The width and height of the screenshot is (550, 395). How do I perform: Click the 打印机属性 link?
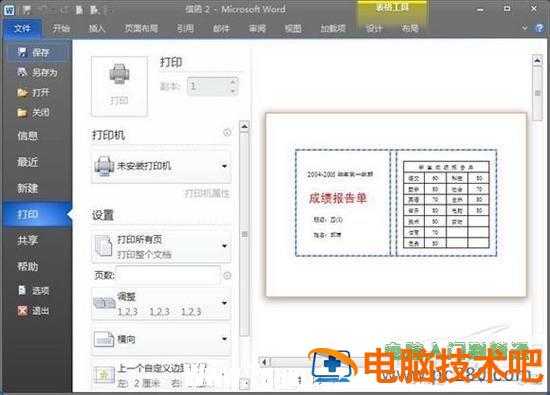207,193
